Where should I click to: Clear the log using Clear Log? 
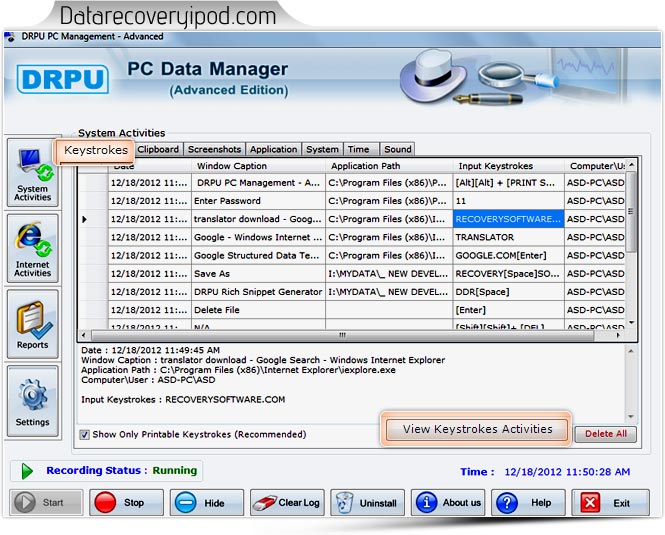(287, 502)
